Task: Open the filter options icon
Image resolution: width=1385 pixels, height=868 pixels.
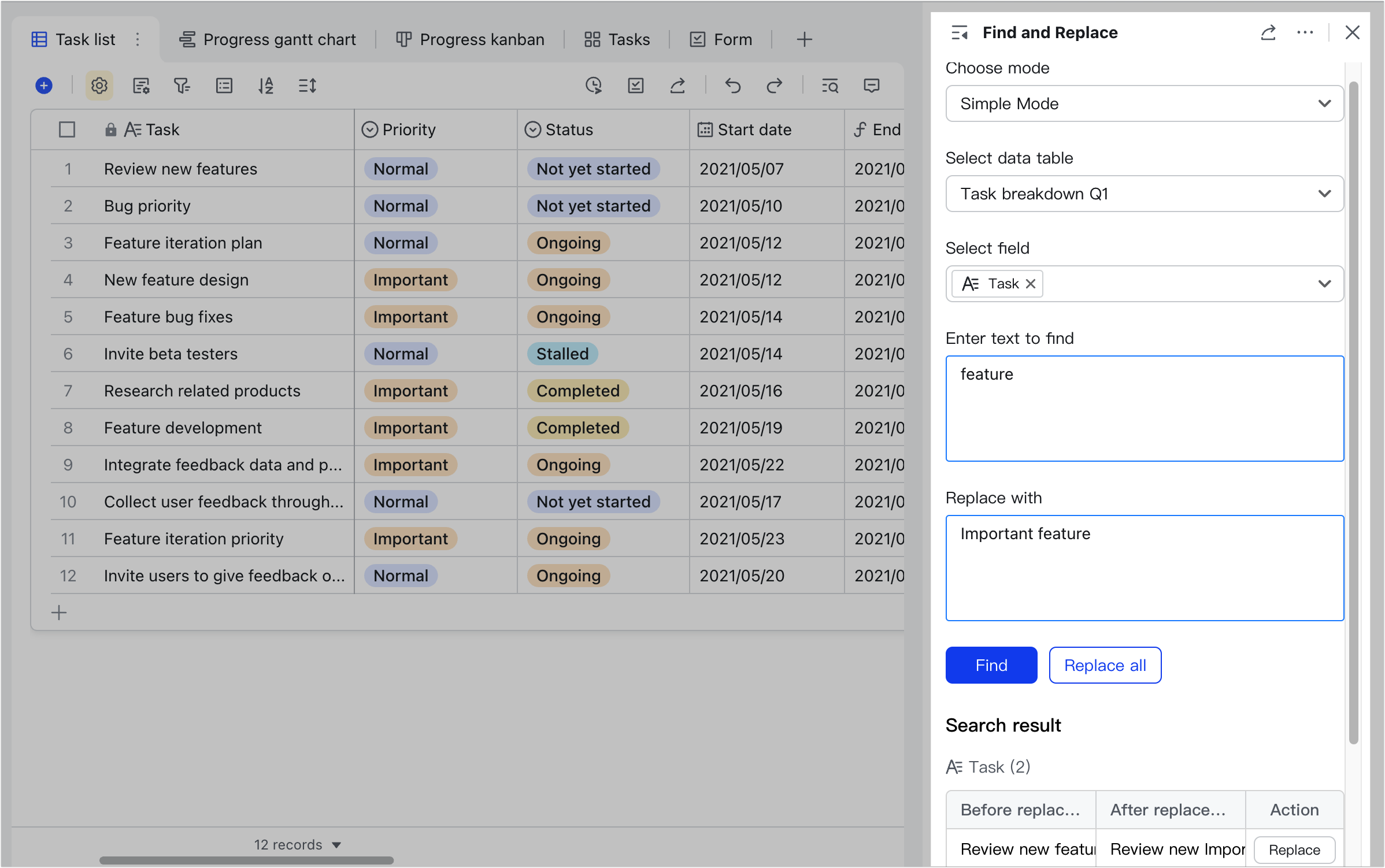Action: click(x=182, y=86)
